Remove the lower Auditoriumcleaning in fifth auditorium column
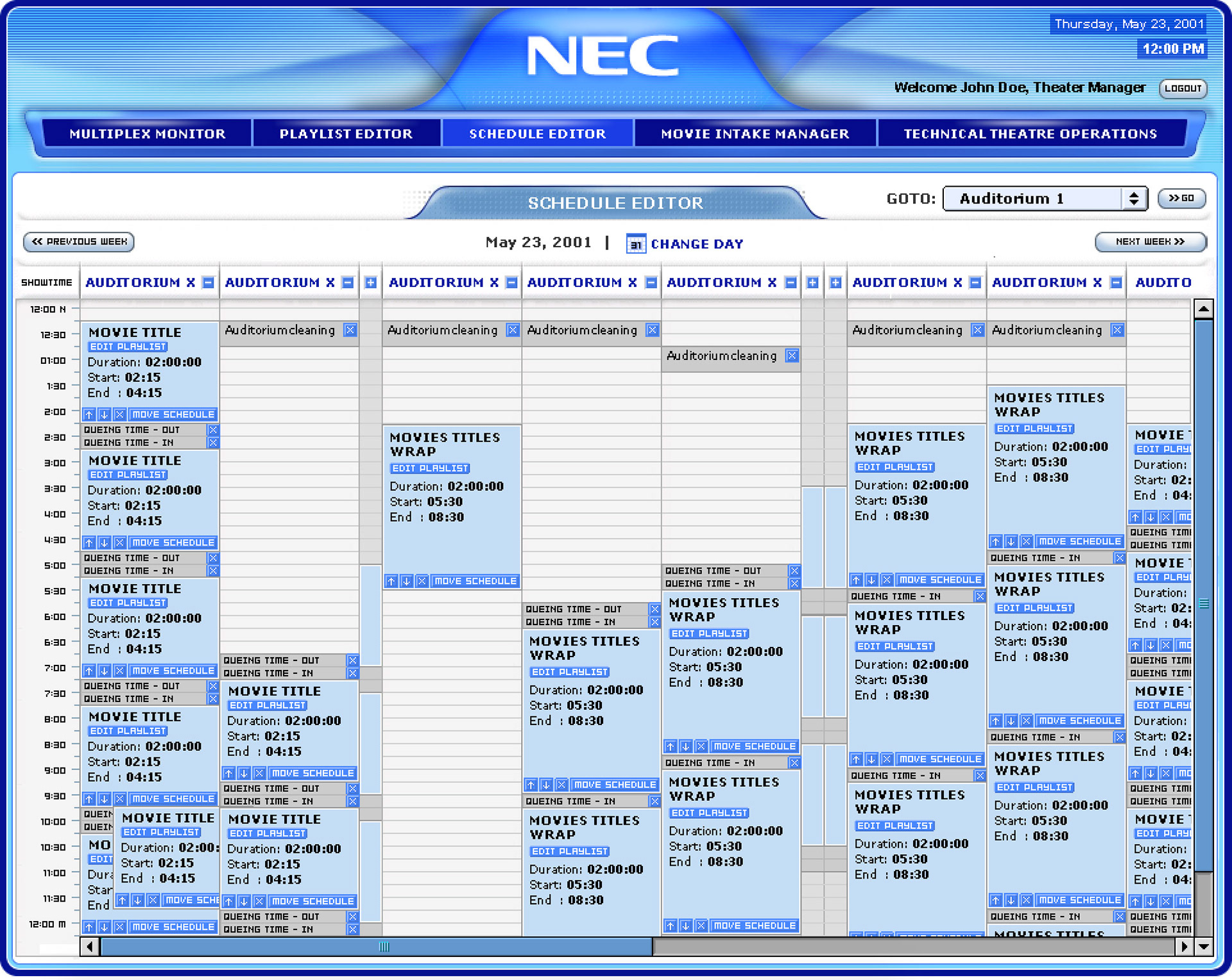Viewport: 1232px width, 980px height. click(792, 356)
